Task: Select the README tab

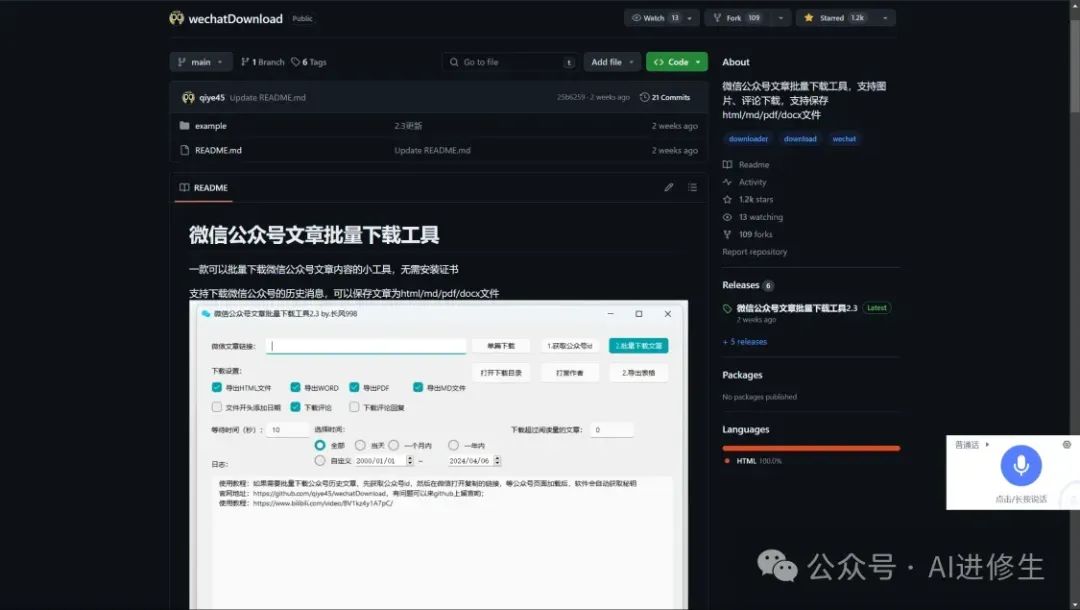Action: click(203, 188)
